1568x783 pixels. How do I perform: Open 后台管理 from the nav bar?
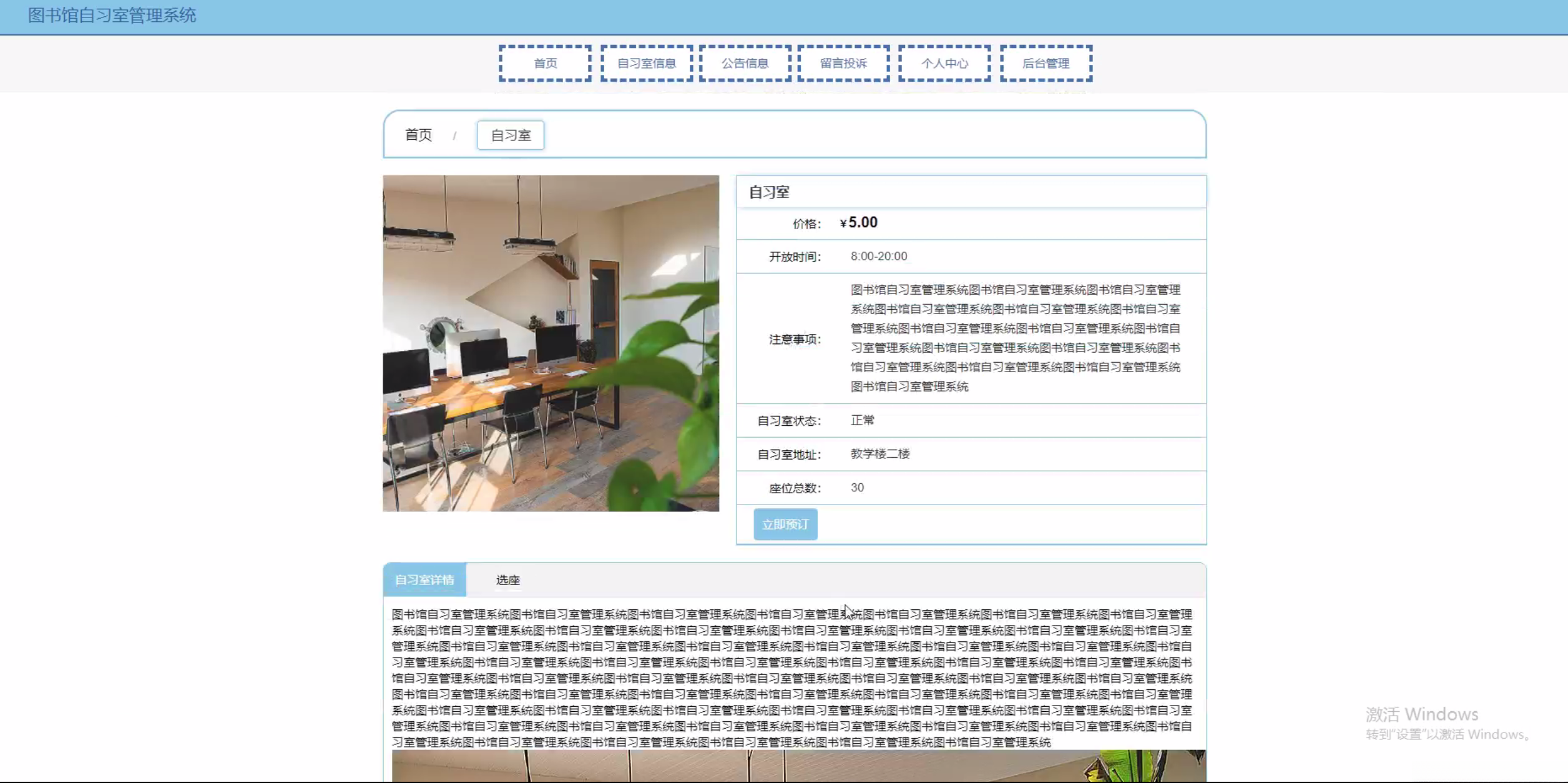pyautogui.click(x=1046, y=63)
